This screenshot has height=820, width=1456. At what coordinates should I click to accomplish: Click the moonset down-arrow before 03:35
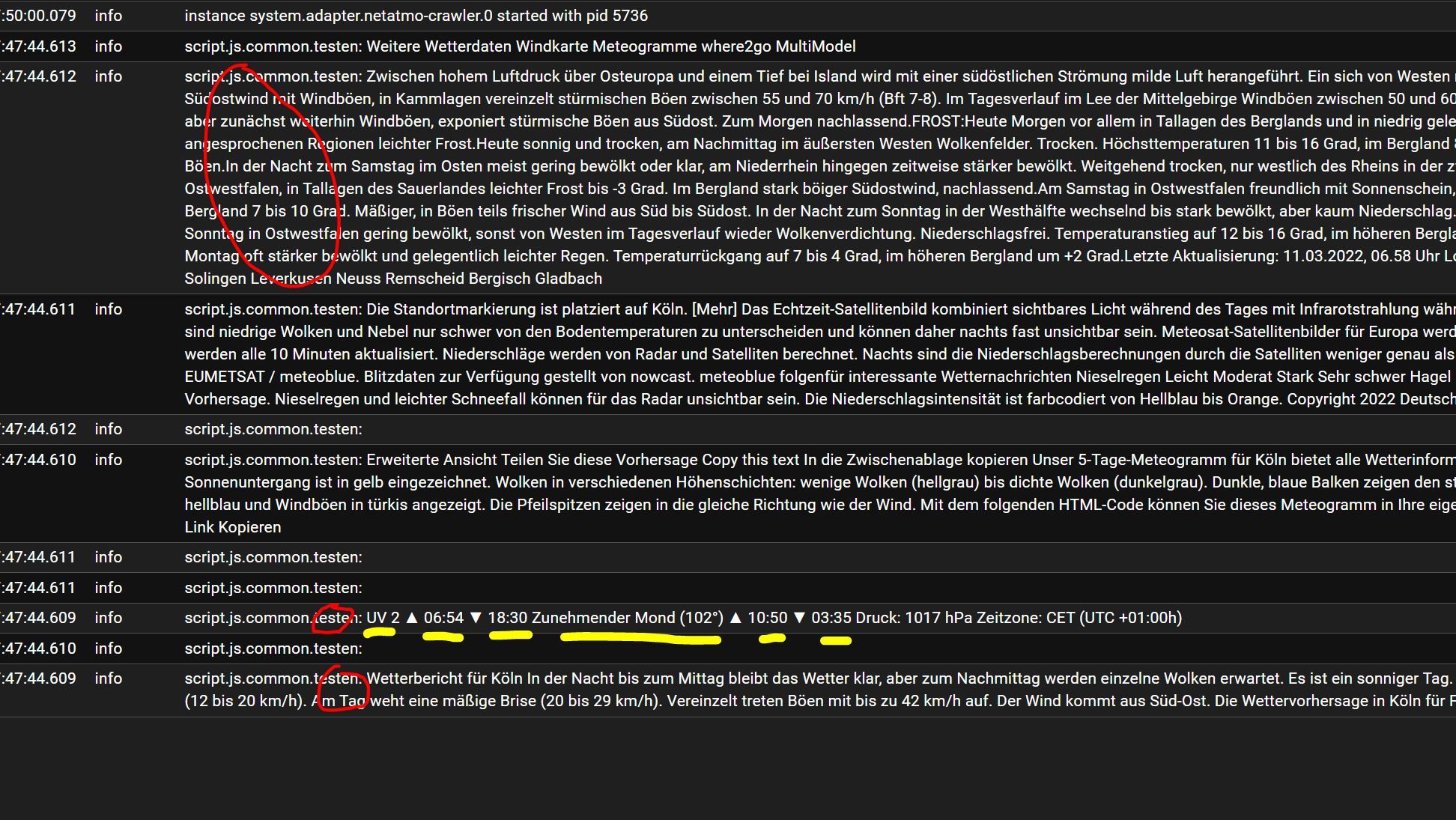coord(799,618)
